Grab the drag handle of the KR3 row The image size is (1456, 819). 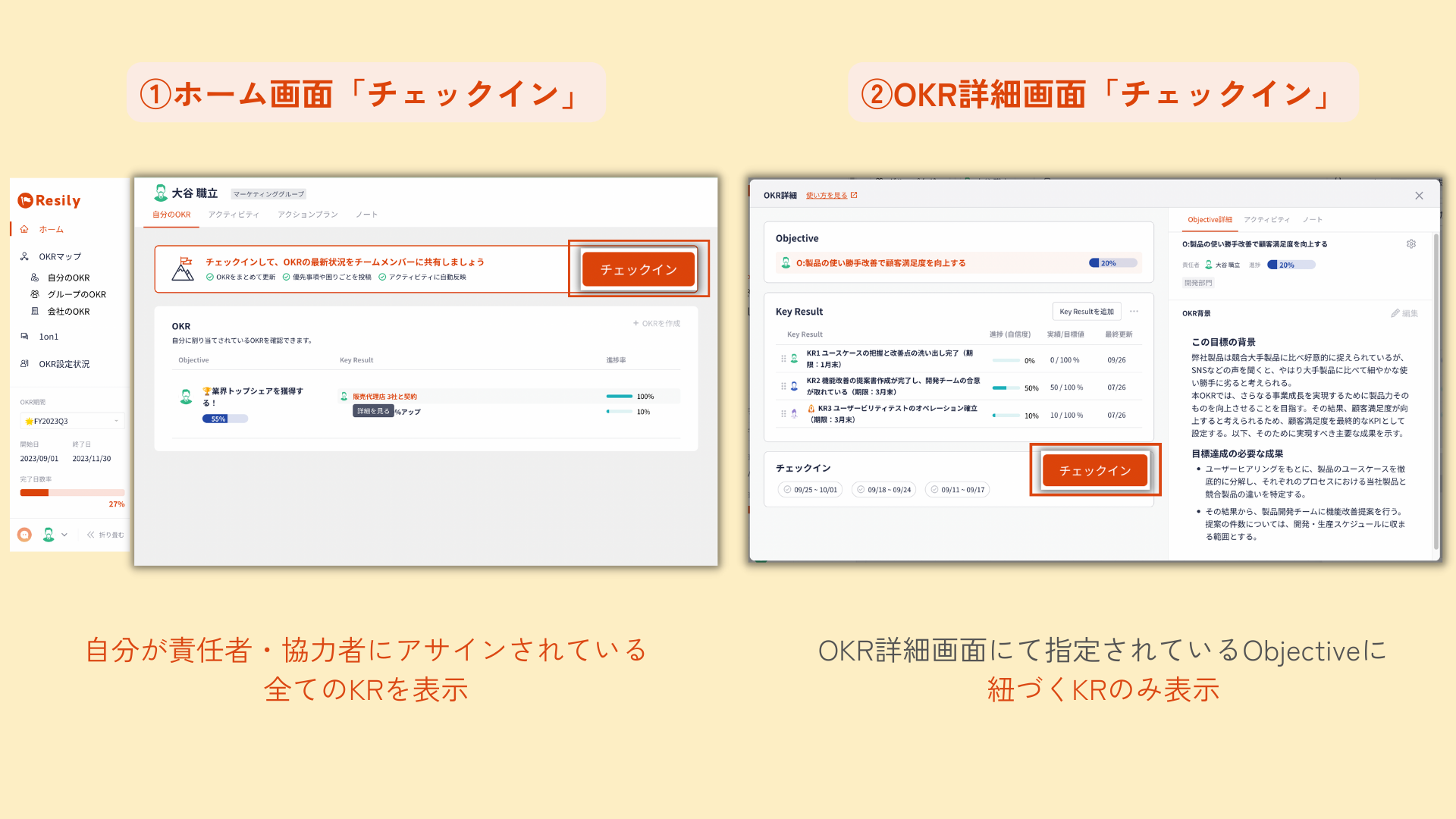tap(783, 414)
